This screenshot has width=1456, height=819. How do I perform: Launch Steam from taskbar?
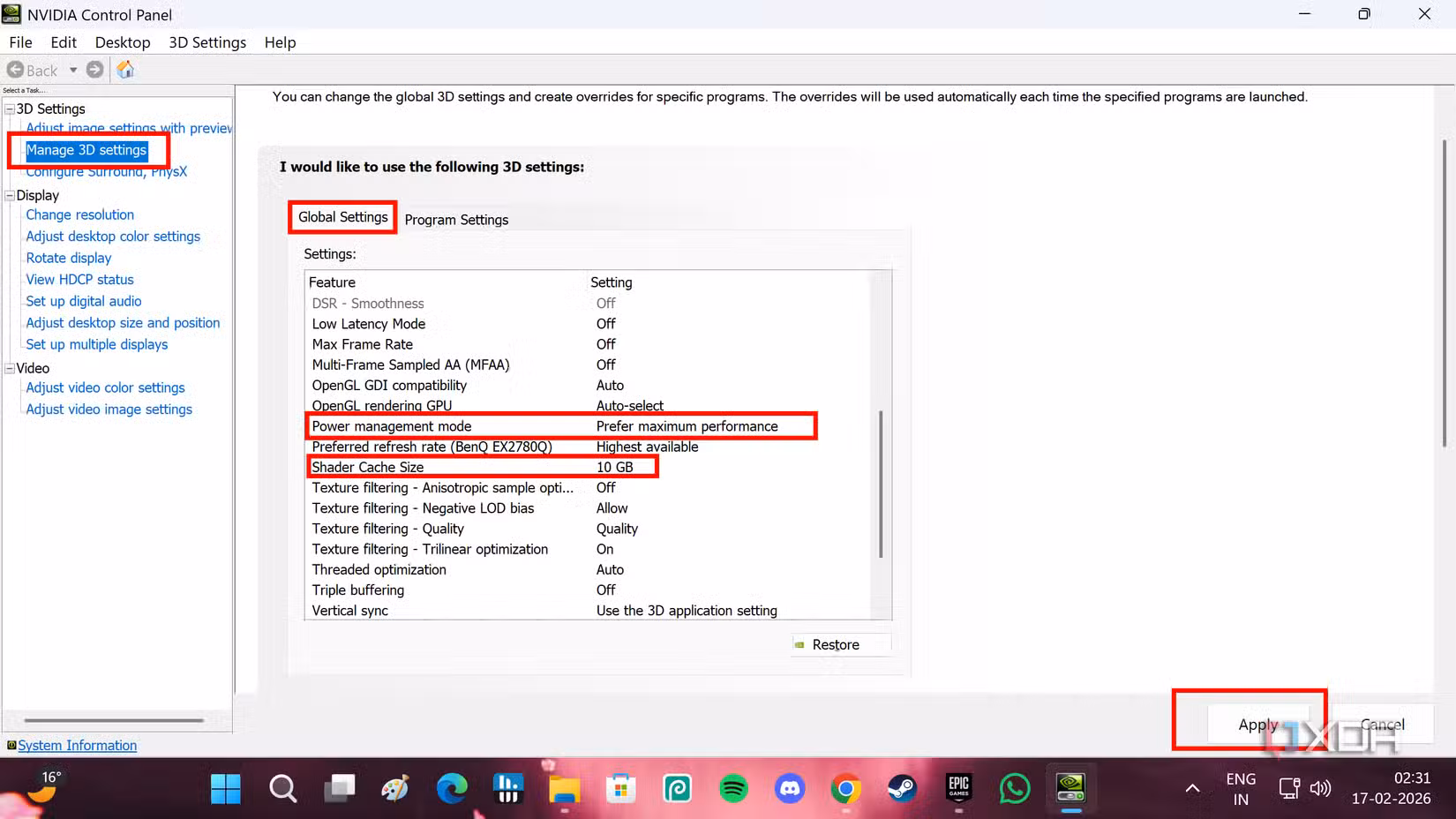[902, 789]
